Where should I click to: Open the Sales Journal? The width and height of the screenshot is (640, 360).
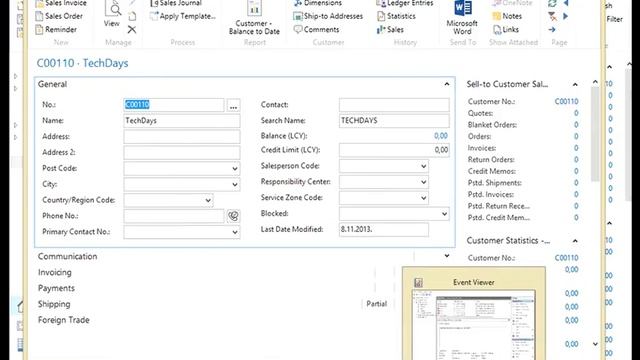point(176,3)
